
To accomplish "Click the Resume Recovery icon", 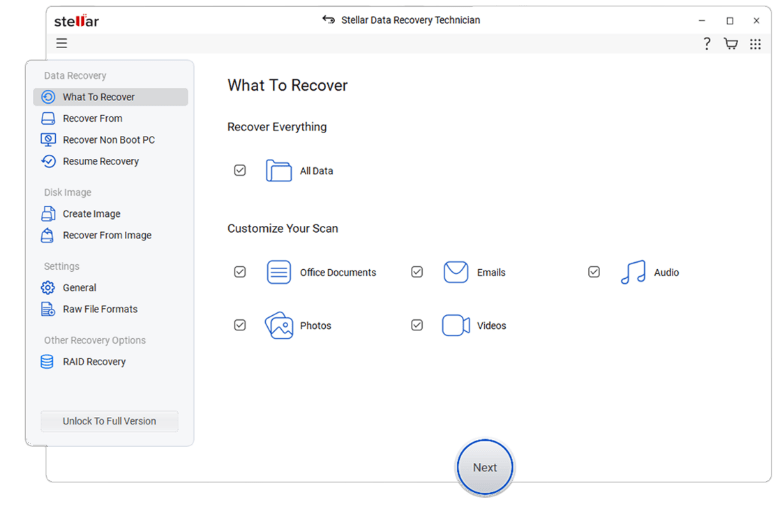I will point(48,161).
